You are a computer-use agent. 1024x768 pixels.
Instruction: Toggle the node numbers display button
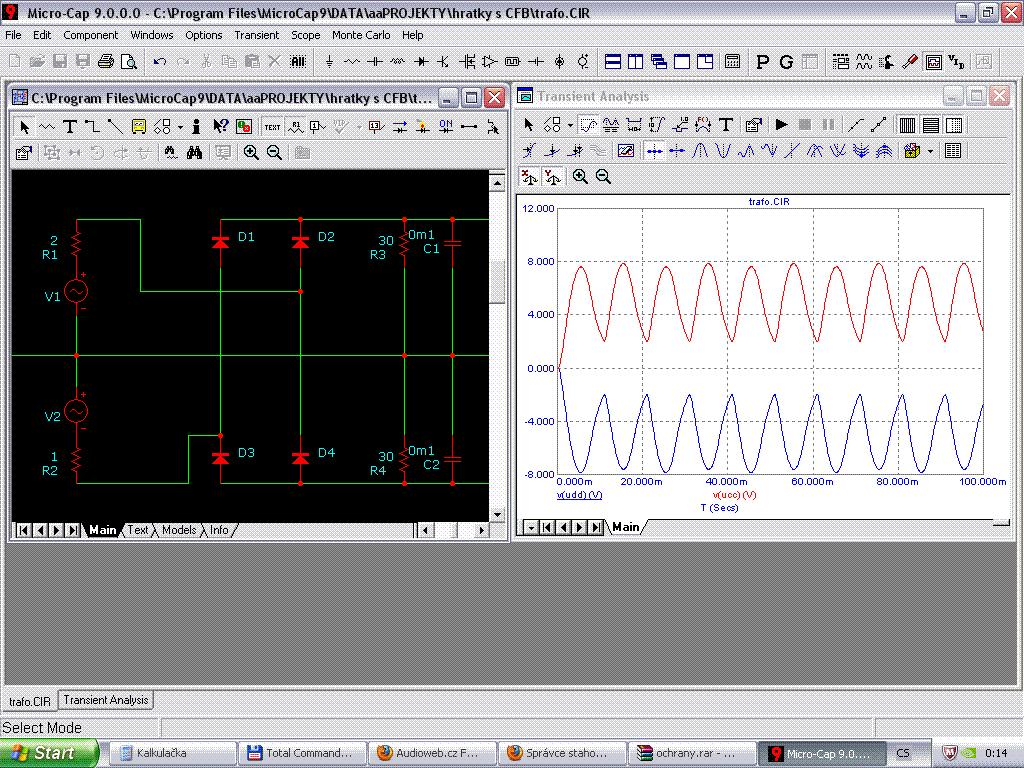376,126
